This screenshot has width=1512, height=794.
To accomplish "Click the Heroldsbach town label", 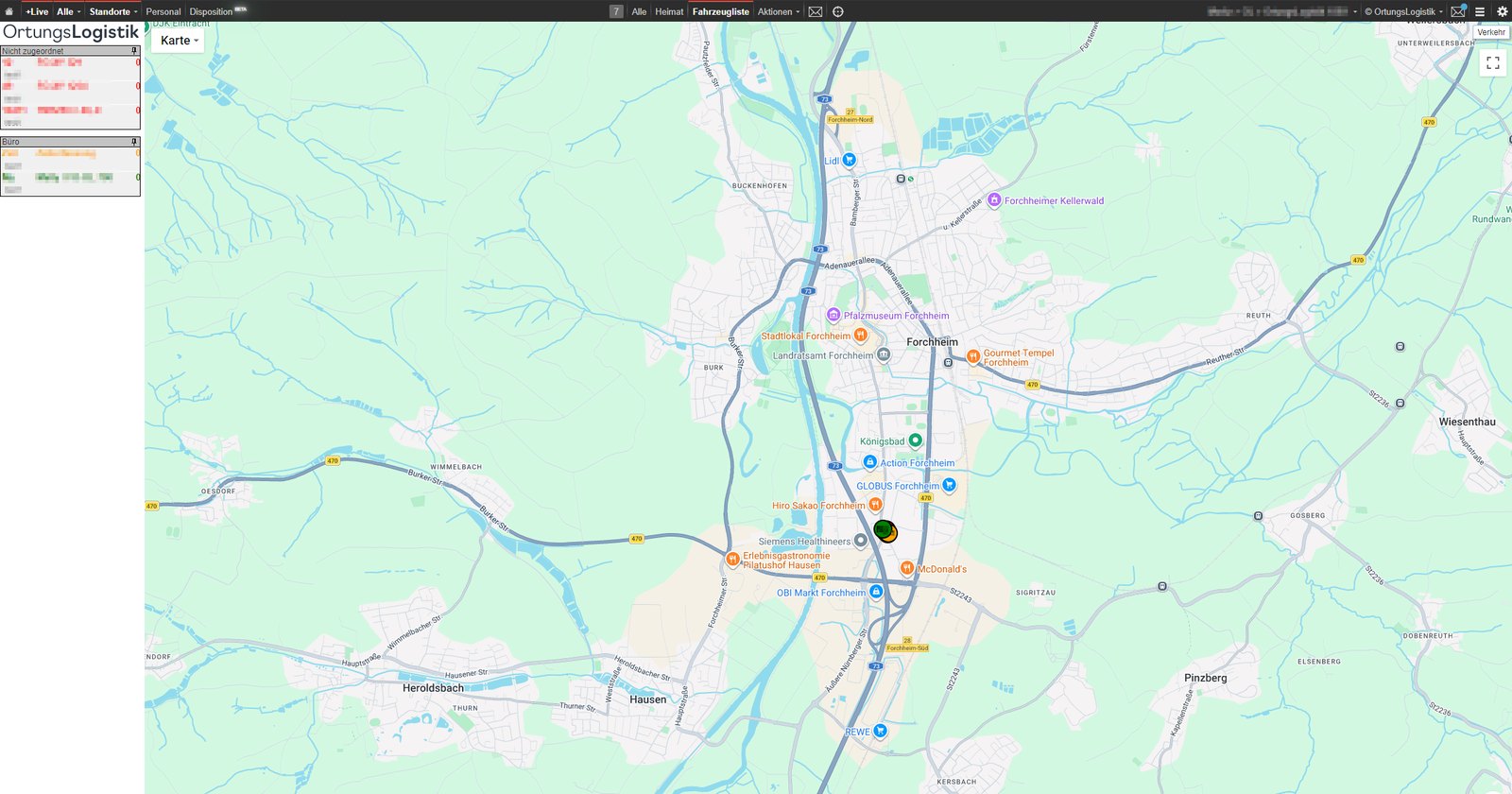I will [x=433, y=688].
